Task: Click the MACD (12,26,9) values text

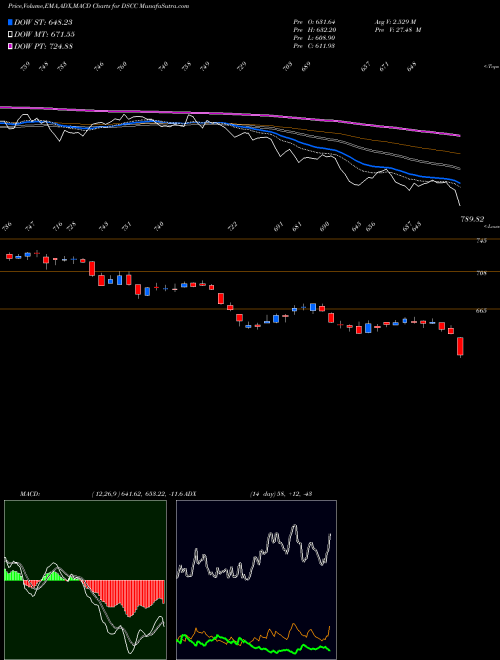Action: pyautogui.click(x=137, y=494)
